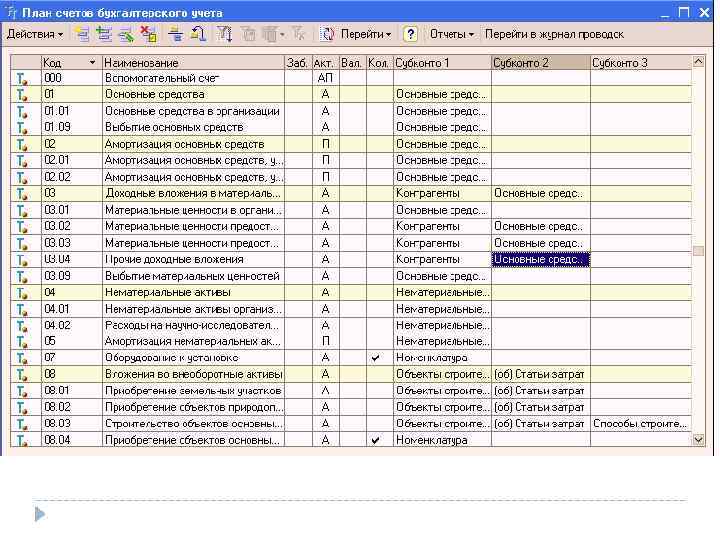
Task: Click the Вал. column header
Action: coord(352,62)
